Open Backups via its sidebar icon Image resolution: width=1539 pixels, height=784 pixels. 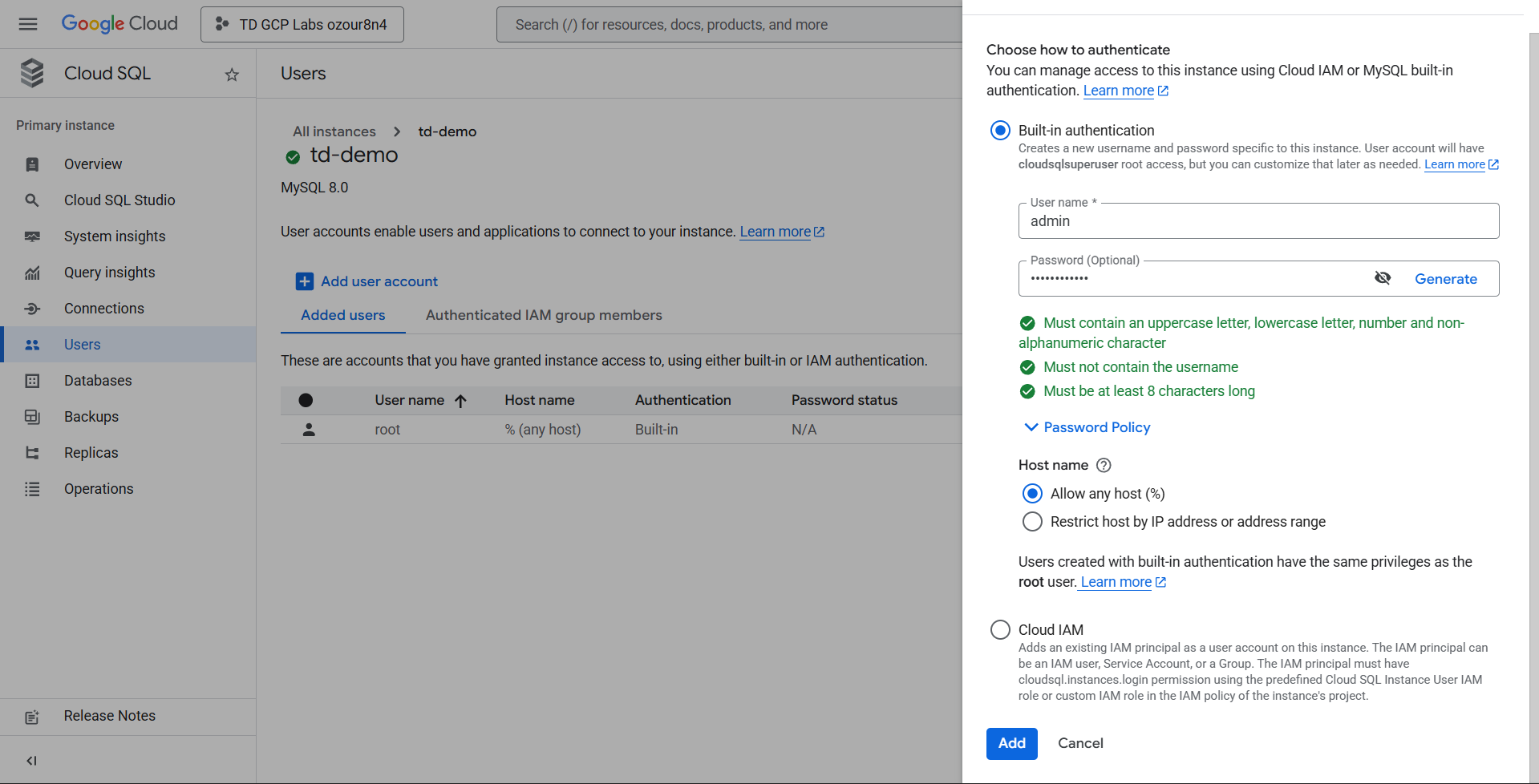click(32, 417)
